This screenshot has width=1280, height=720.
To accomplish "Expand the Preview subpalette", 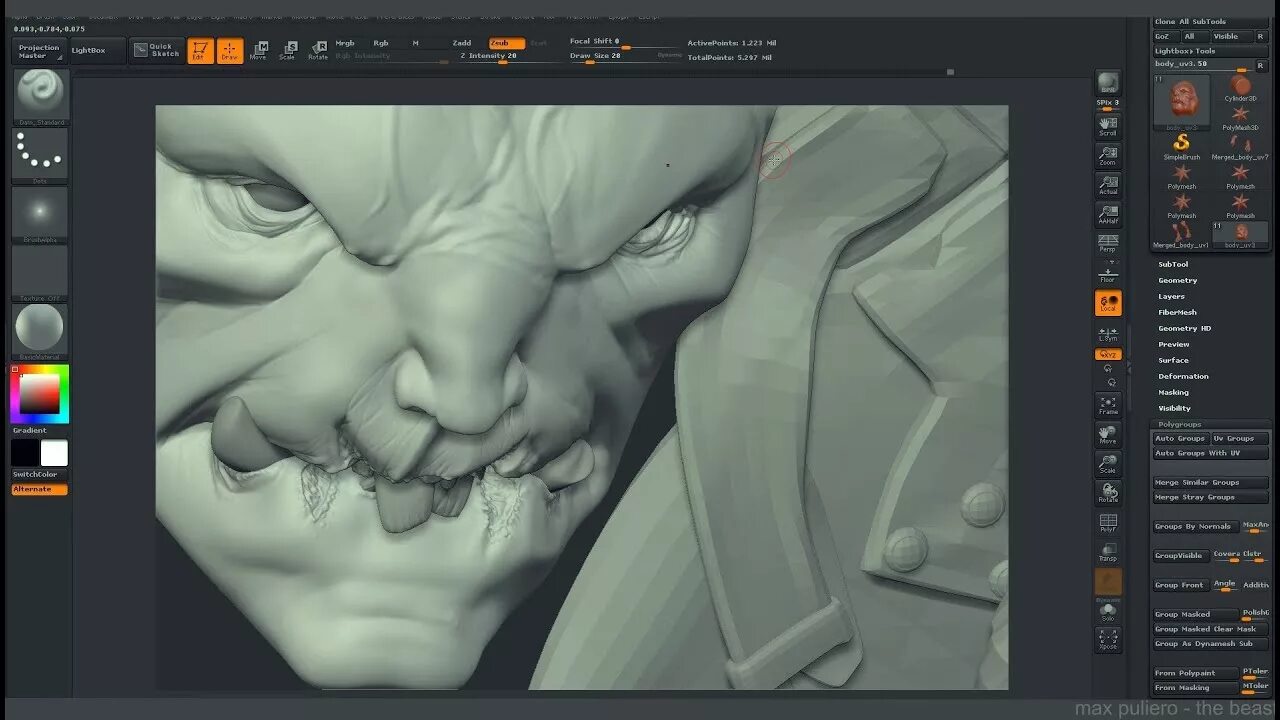I will (1174, 344).
